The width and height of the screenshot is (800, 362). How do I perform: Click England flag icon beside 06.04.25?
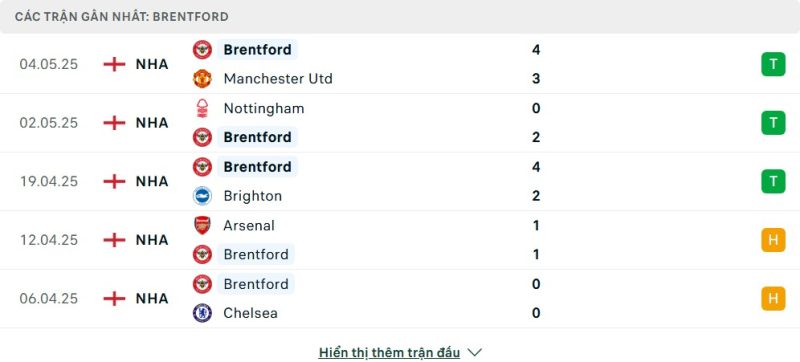[x=114, y=298]
